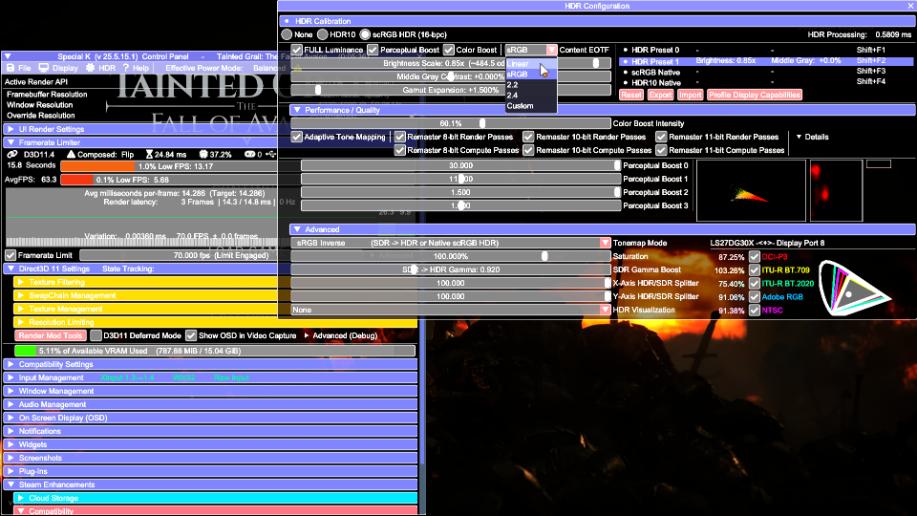Expand Cloud Storage section

click(215, 498)
